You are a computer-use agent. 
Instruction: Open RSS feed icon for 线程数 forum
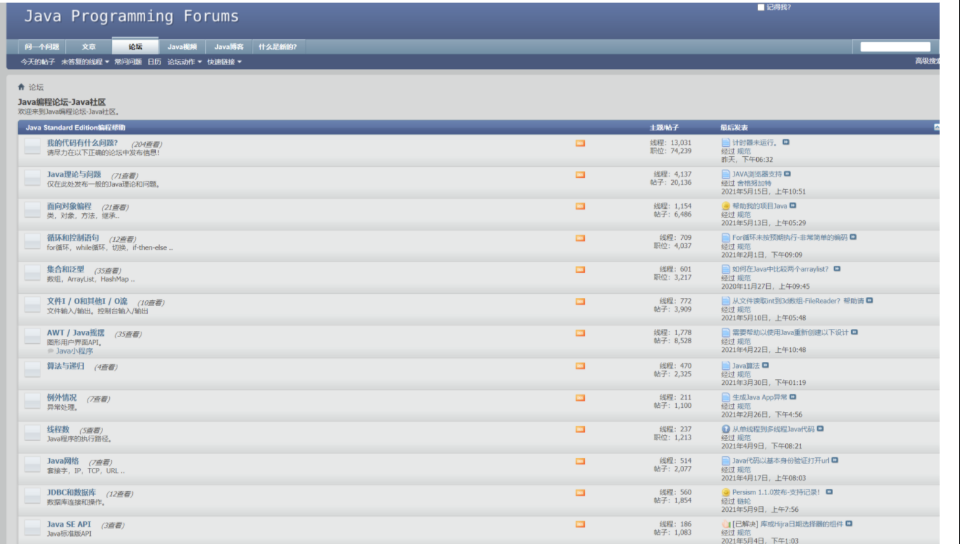pos(580,430)
